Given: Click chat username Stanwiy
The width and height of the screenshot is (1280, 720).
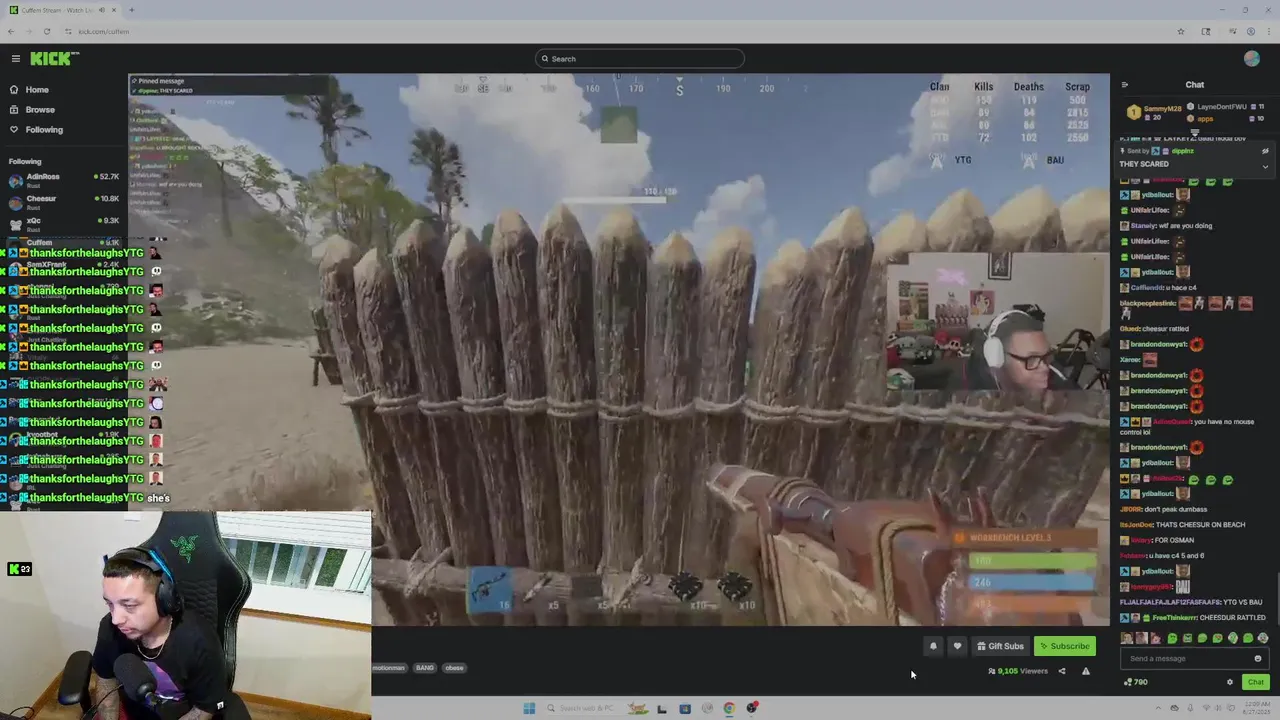Looking at the screenshot, I should (1144, 226).
